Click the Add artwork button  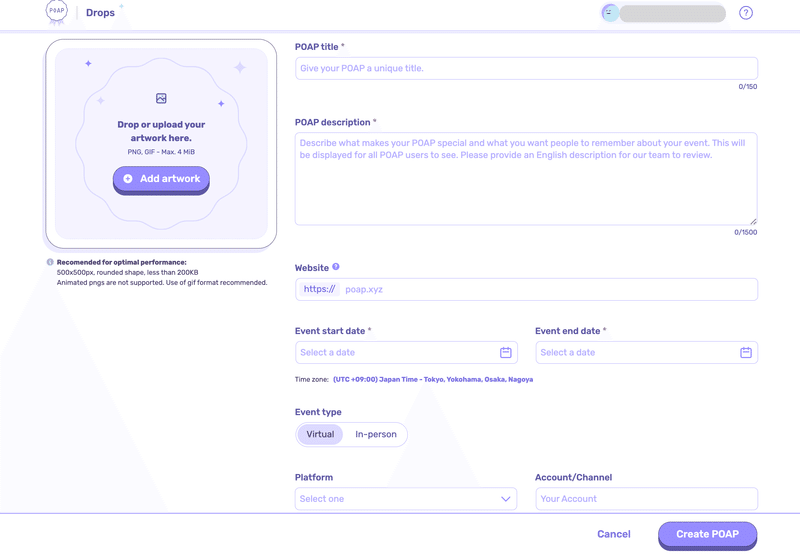point(161,179)
